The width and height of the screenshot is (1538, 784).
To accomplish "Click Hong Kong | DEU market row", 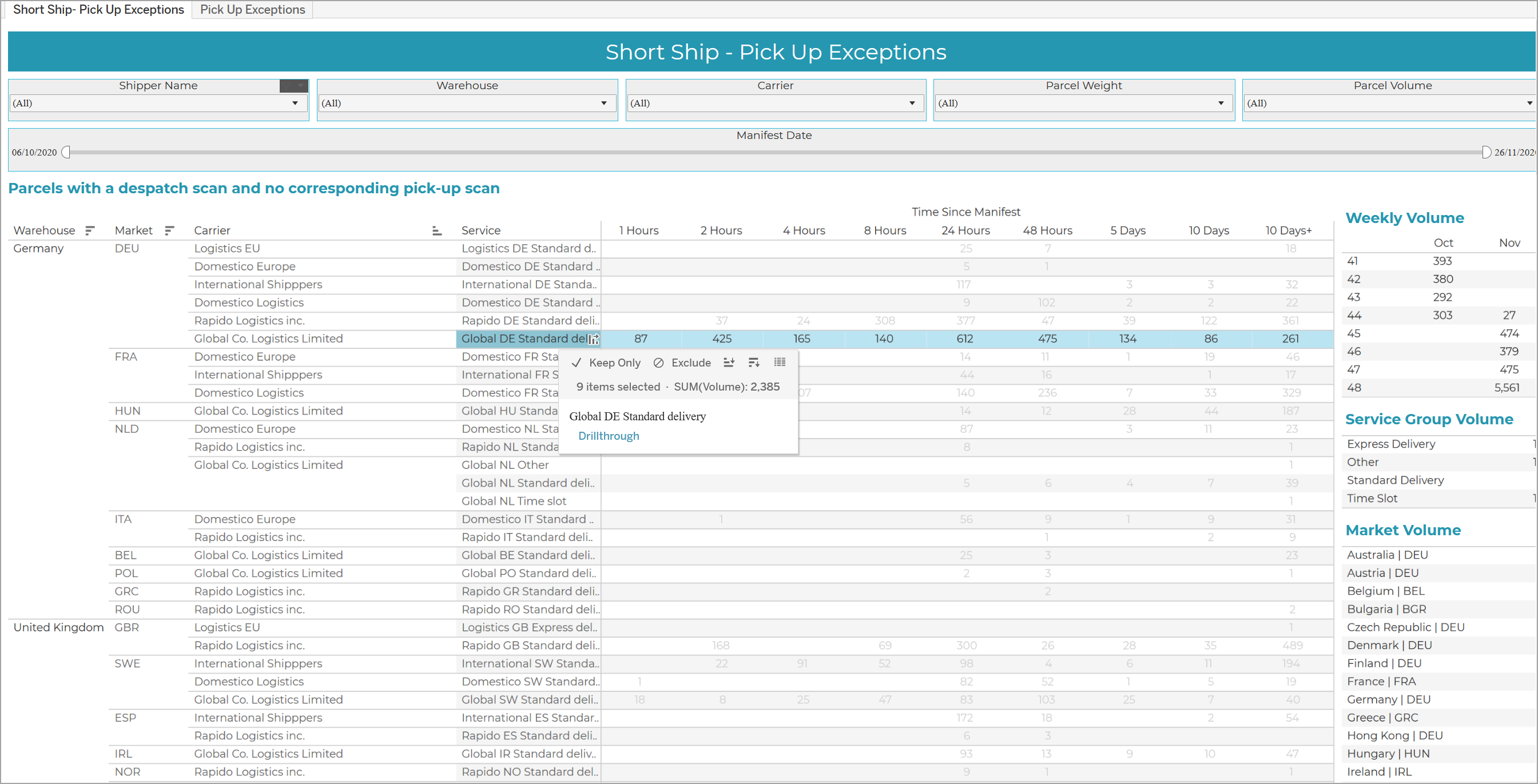I will point(1394,735).
